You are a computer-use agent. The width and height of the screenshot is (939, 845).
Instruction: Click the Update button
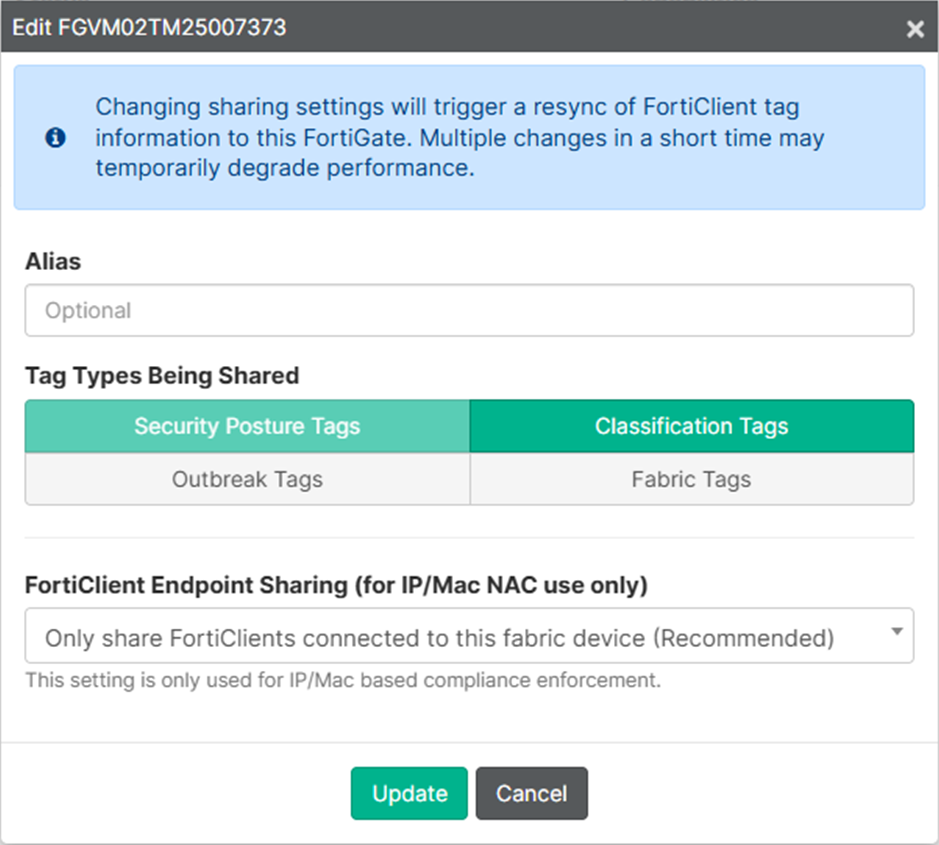(x=409, y=793)
